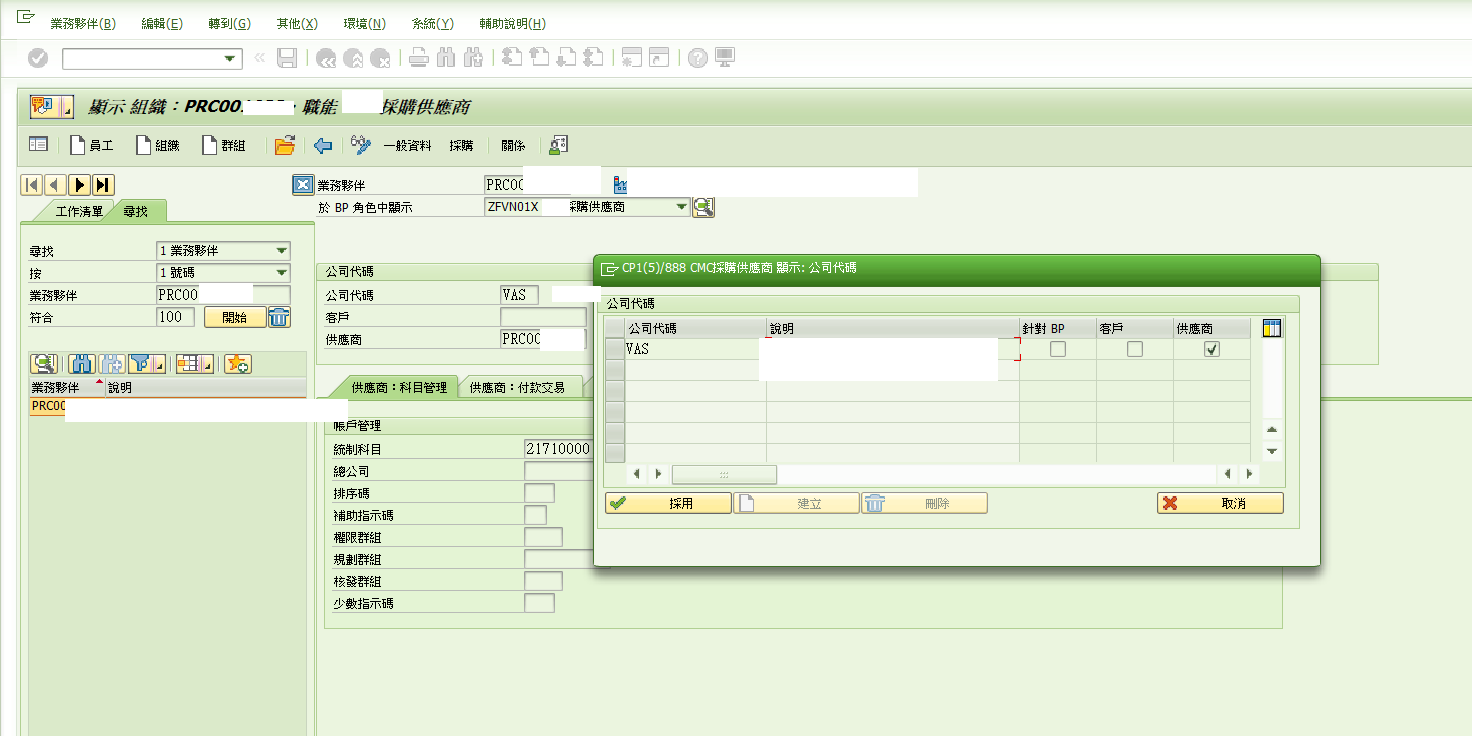Viewport: 1472px width, 736px height.
Task: Click the VAS company code cell in popup
Action: pyautogui.click(x=695, y=349)
